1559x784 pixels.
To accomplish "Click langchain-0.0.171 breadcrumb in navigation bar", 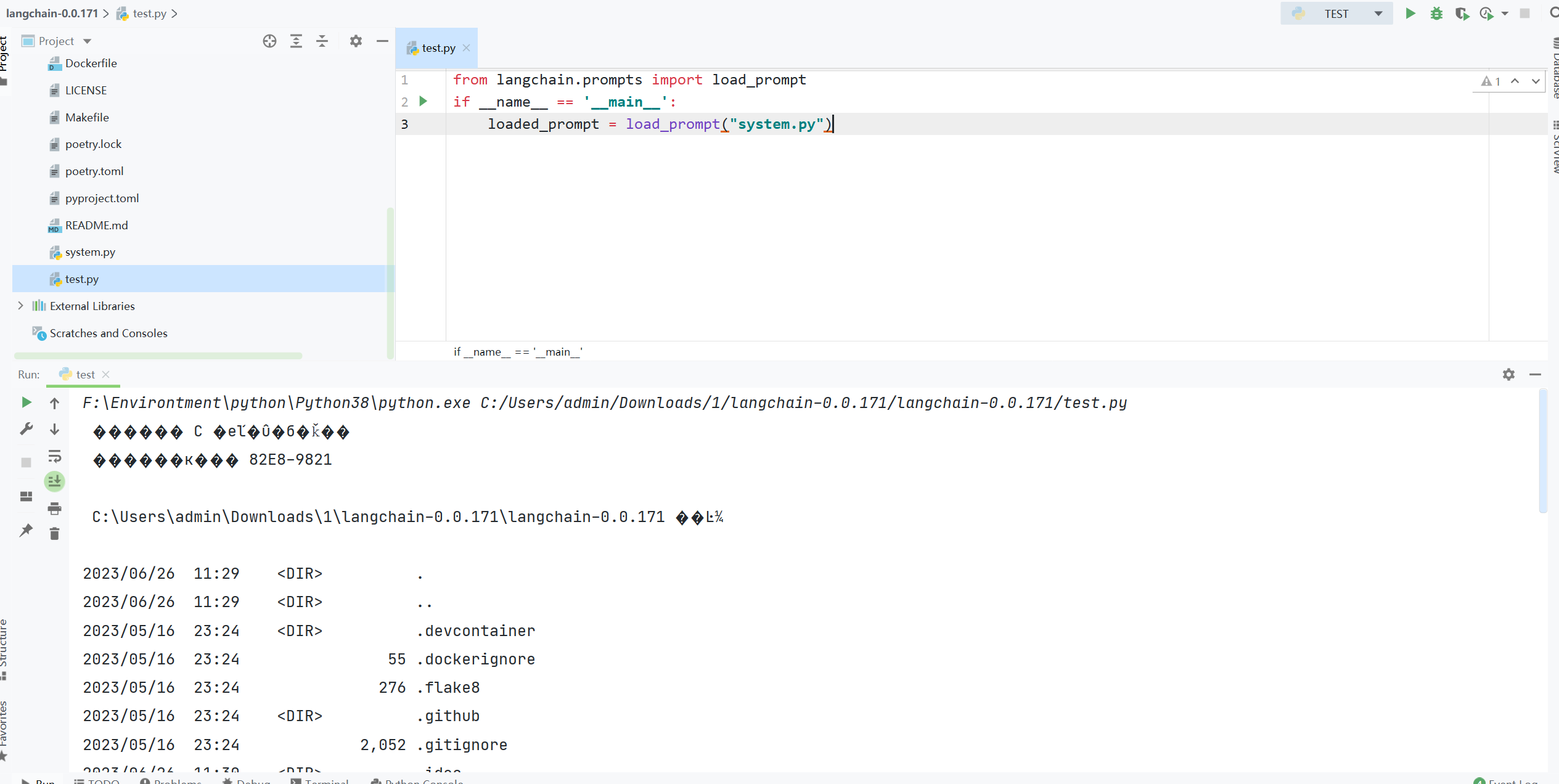I will 52,14.
